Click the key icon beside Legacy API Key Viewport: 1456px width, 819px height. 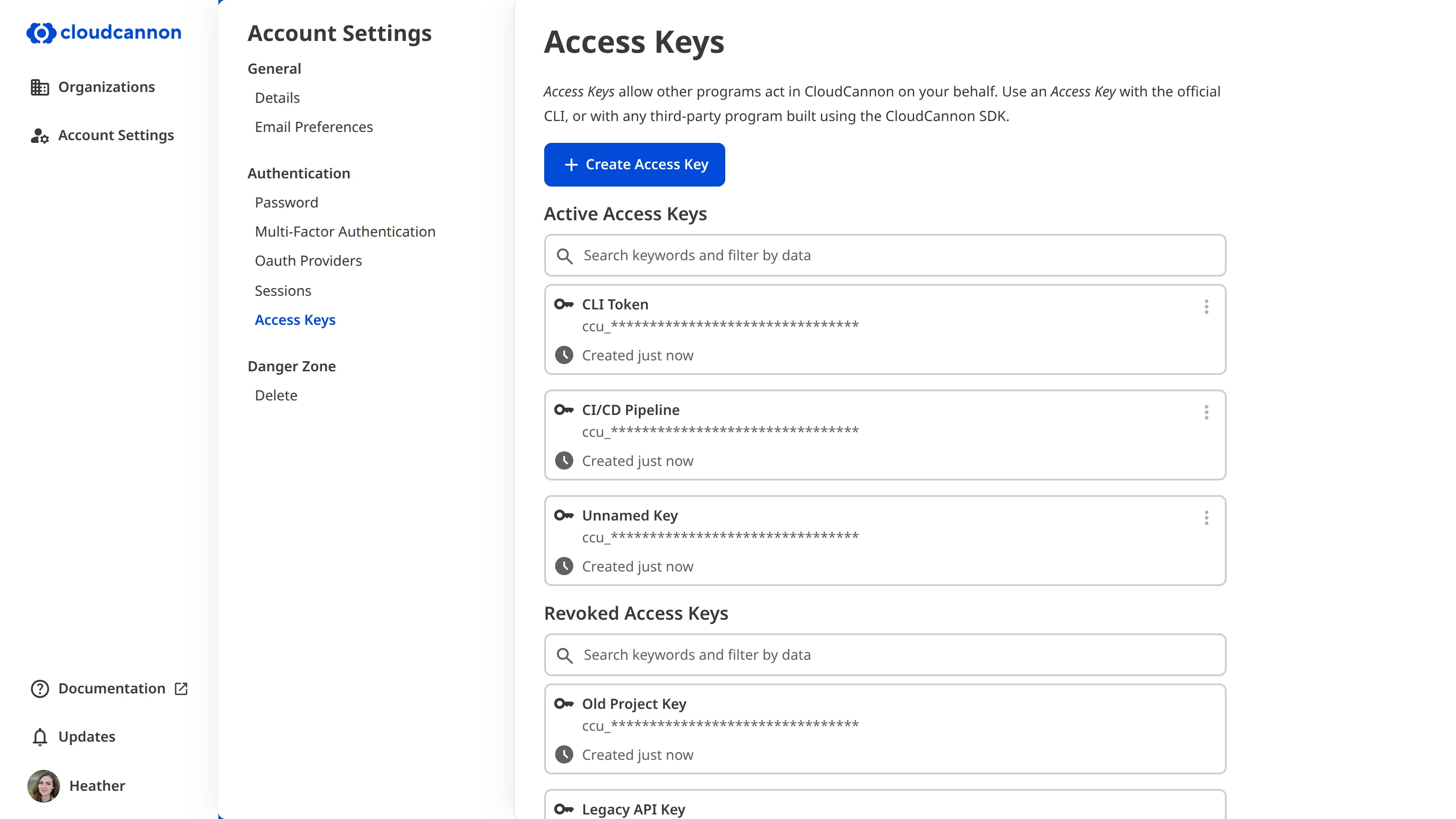(x=564, y=809)
